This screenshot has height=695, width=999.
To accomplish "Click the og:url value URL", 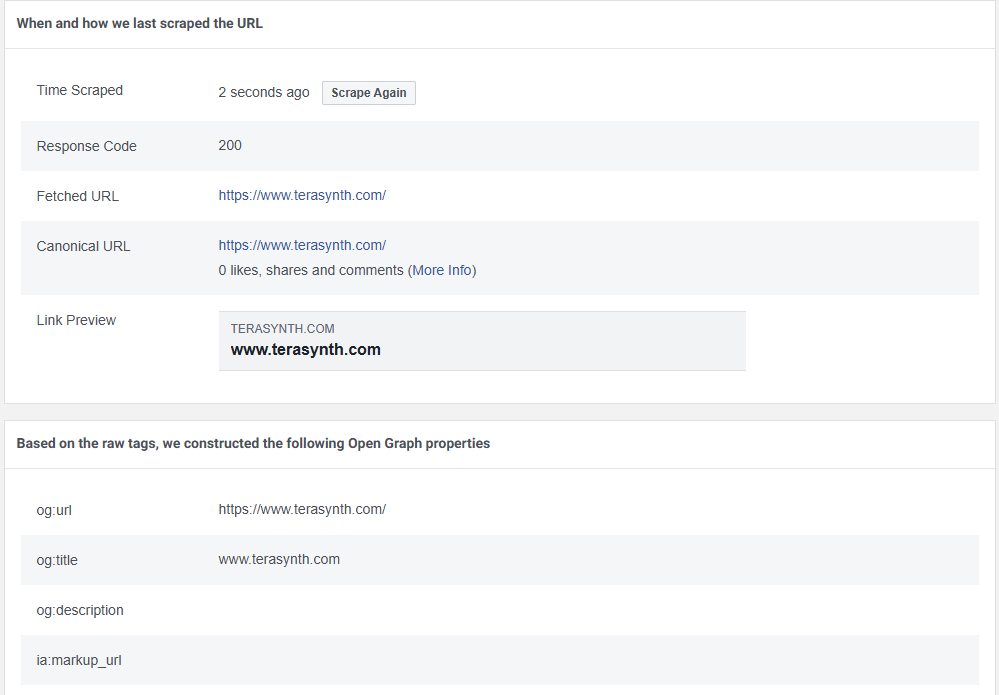I will pyautogui.click(x=302, y=509).
